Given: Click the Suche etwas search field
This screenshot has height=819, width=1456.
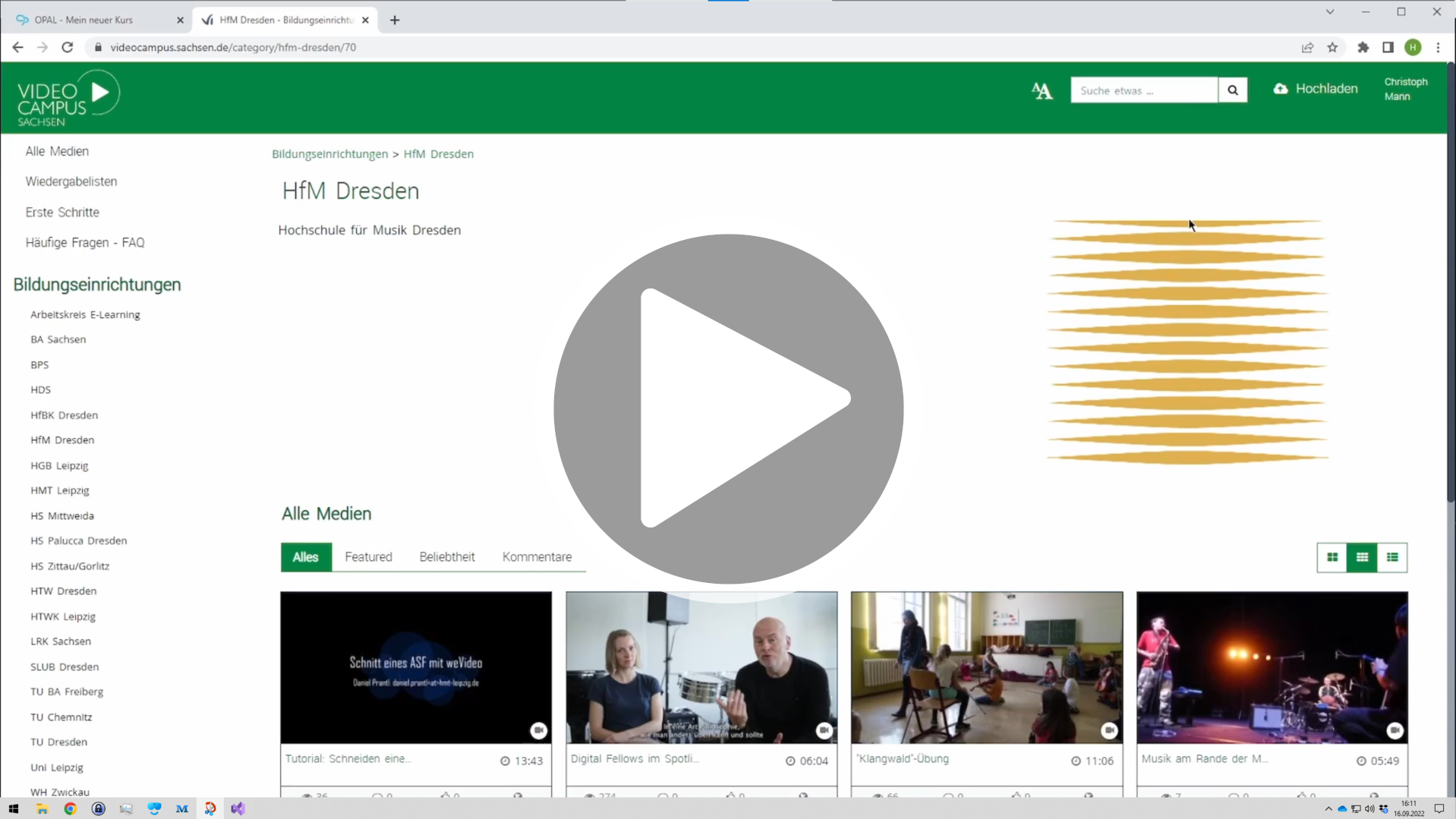Looking at the screenshot, I should coord(1144,90).
